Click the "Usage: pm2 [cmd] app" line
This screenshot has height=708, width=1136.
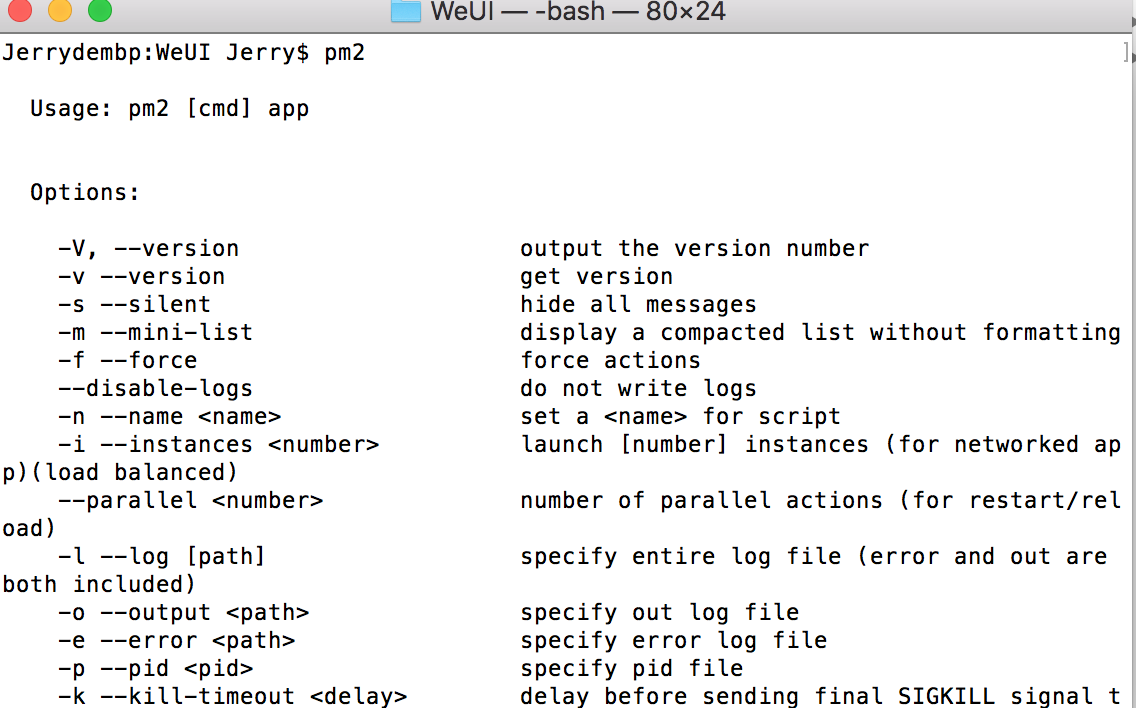169,109
